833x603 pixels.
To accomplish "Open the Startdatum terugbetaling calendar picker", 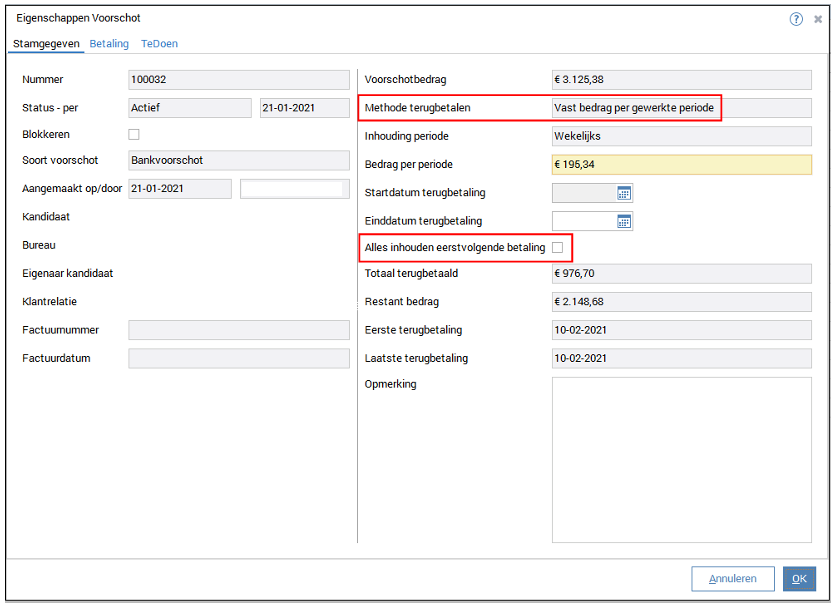I will [624, 193].
